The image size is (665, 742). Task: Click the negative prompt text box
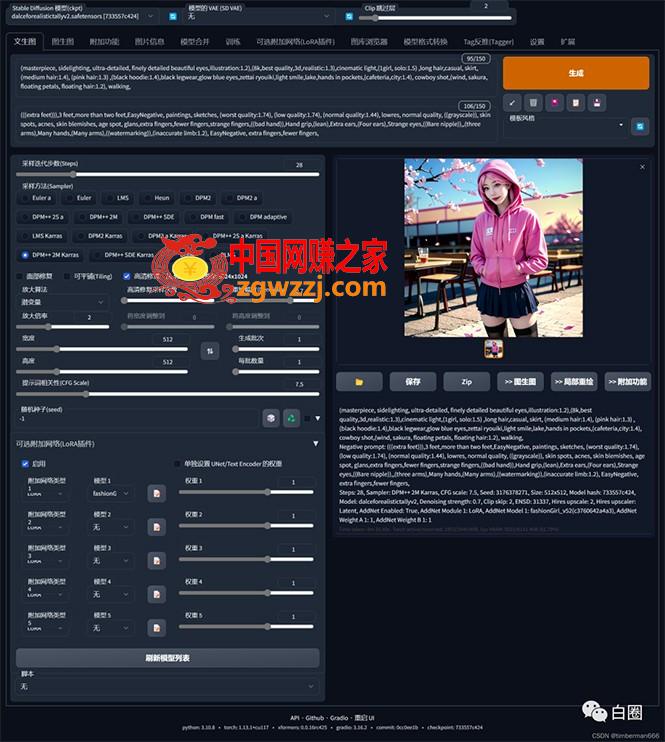click(x=255, y=124)
